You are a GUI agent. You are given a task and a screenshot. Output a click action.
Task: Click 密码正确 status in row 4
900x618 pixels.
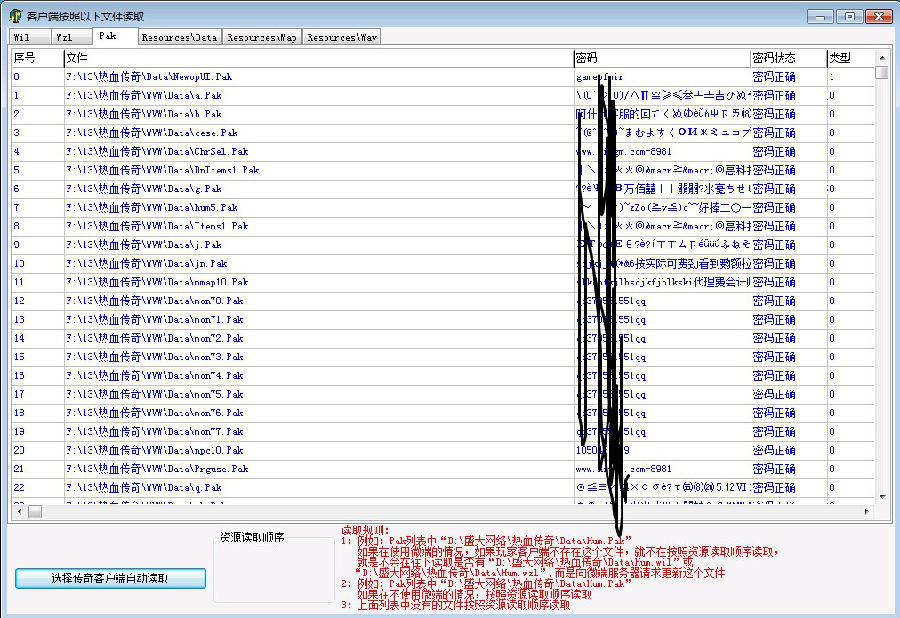pos(774,151)
